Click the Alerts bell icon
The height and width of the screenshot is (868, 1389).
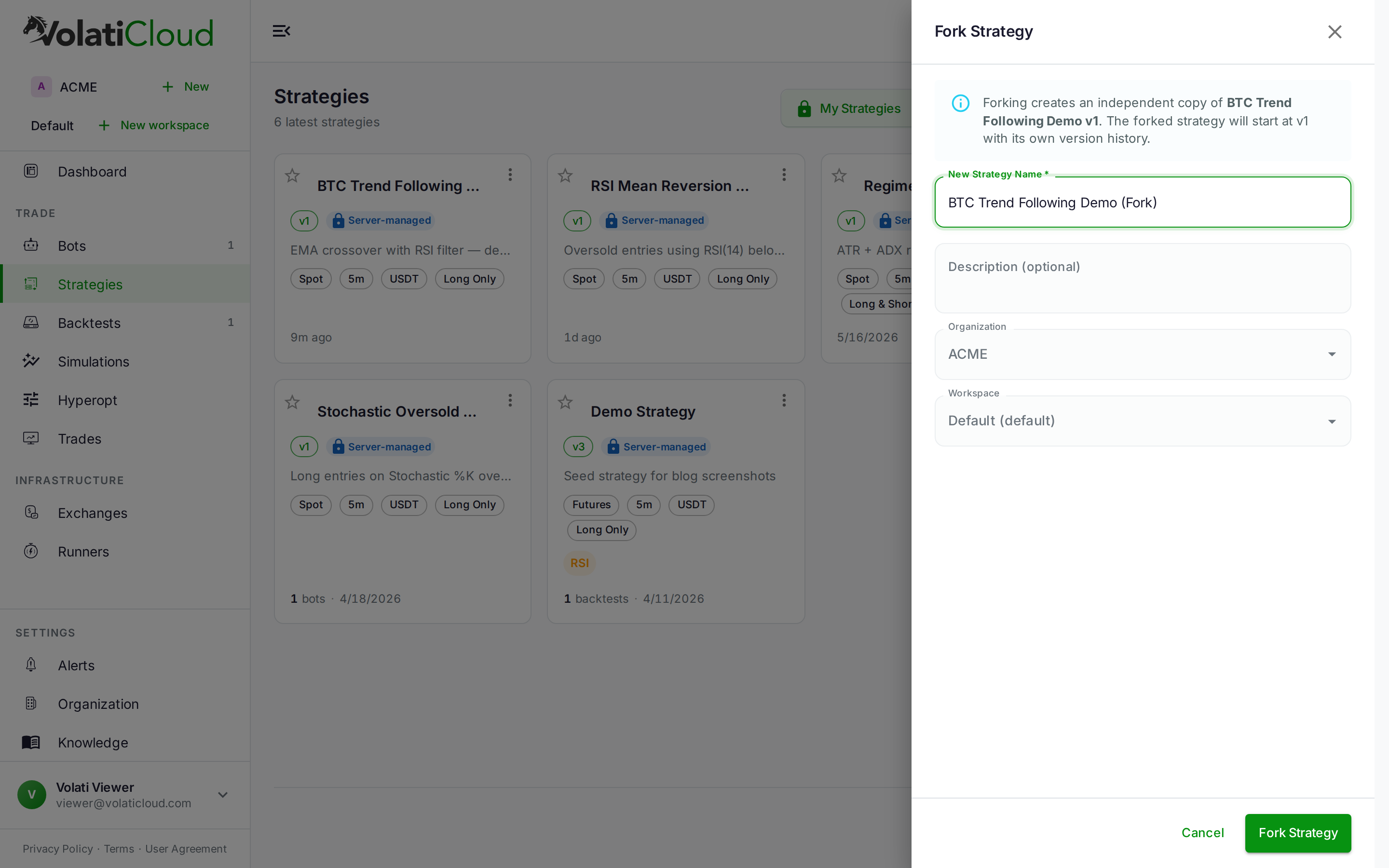point(31,665)
